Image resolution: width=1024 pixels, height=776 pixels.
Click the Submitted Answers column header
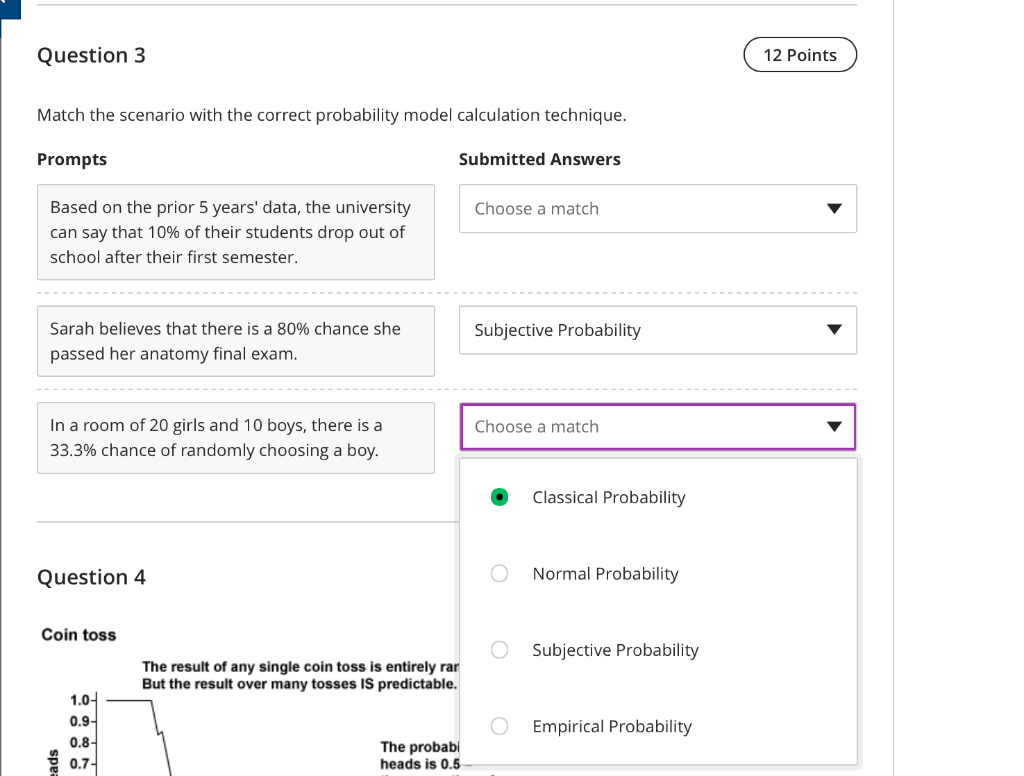tap(539, 159)
